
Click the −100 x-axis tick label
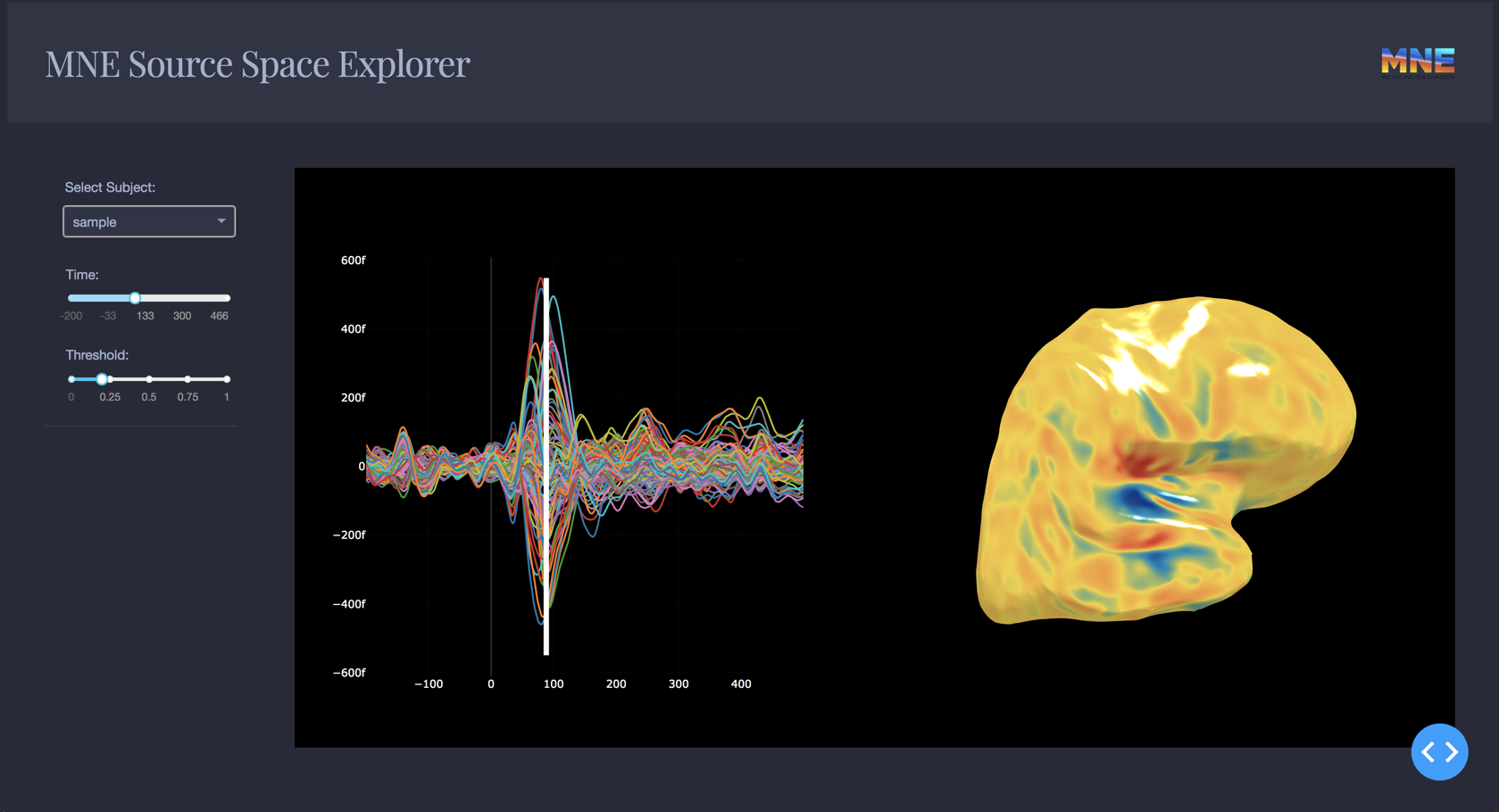(x=429, y=684)
